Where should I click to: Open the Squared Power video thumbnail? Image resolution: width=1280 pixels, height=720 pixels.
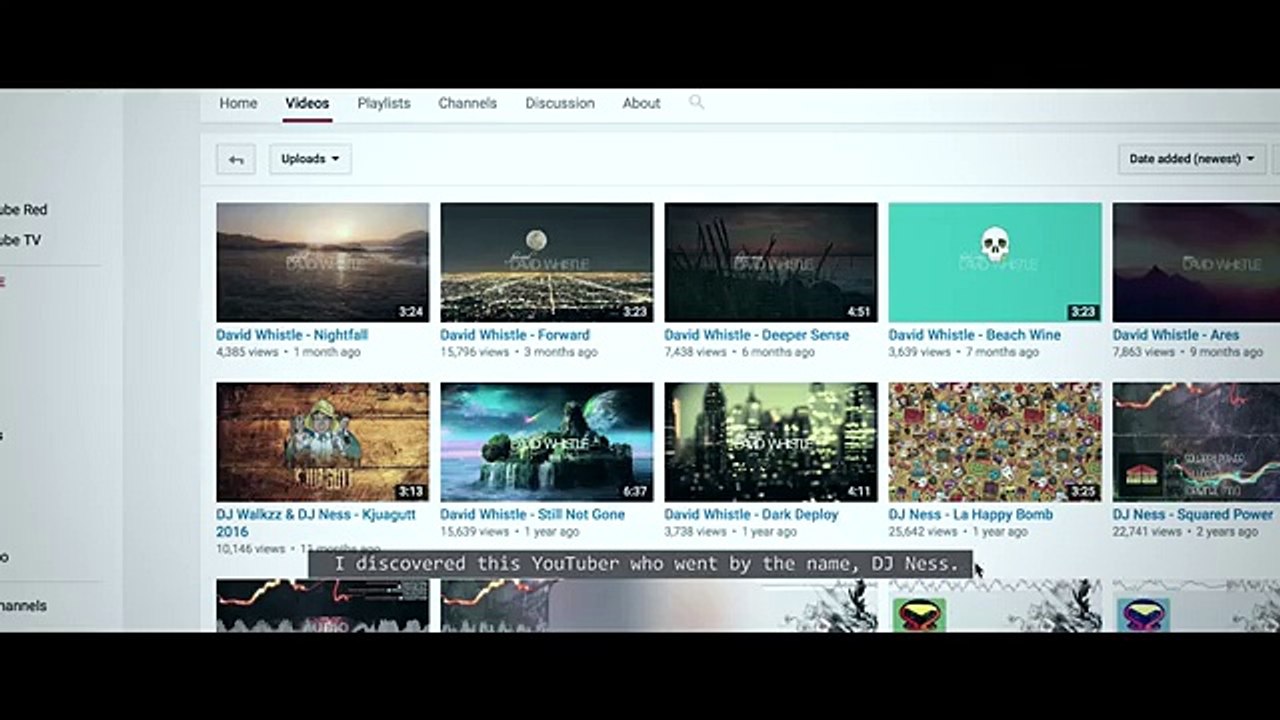click(x=1196, y=442)
